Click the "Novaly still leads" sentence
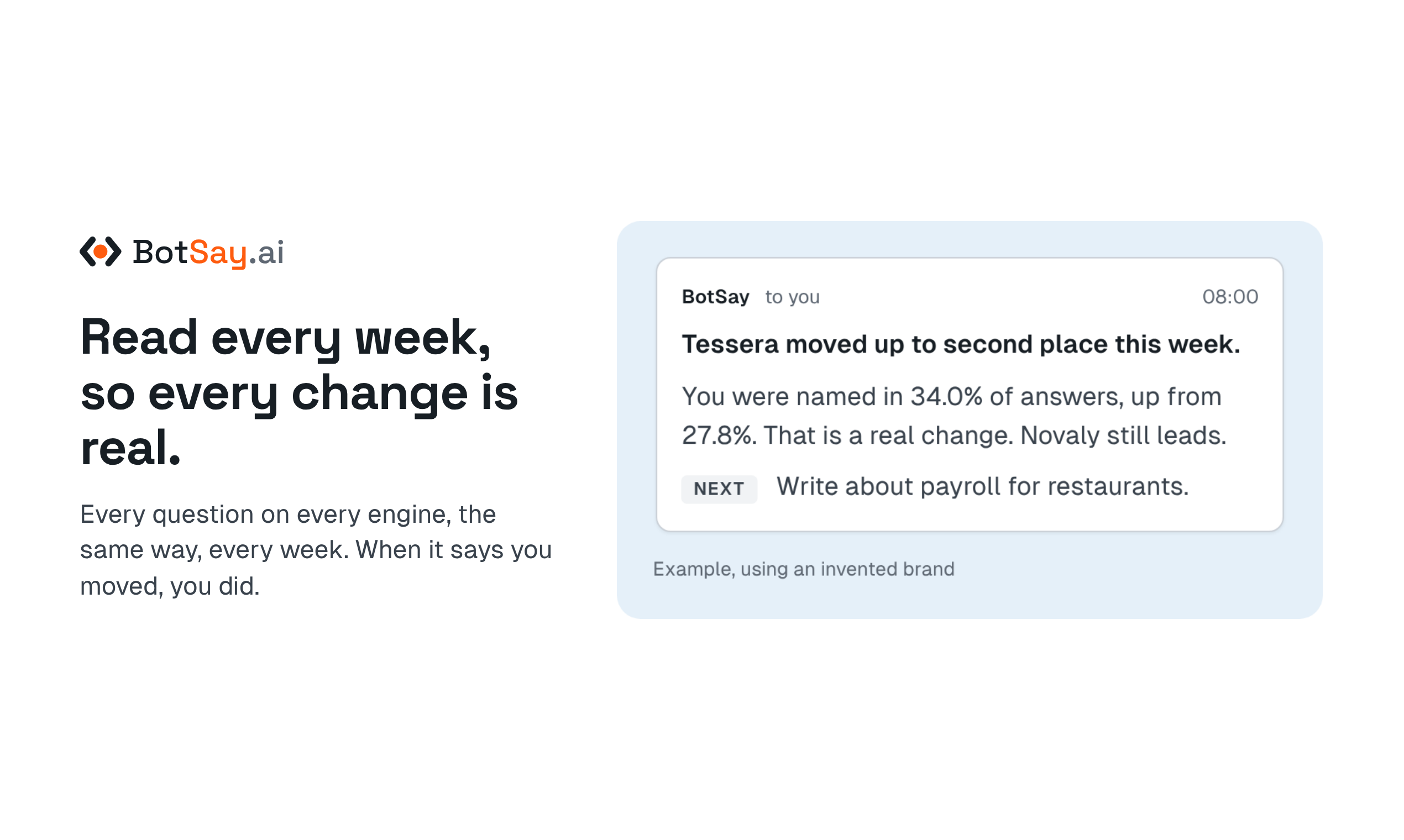1404x840 pixels. [x=1123, y=435]
